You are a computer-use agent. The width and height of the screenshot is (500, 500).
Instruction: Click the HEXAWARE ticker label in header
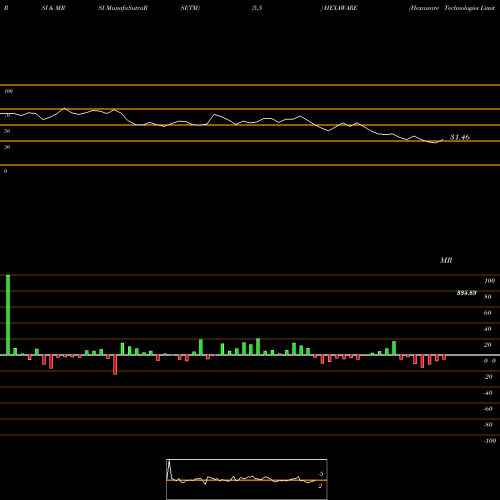pos(340,8)
